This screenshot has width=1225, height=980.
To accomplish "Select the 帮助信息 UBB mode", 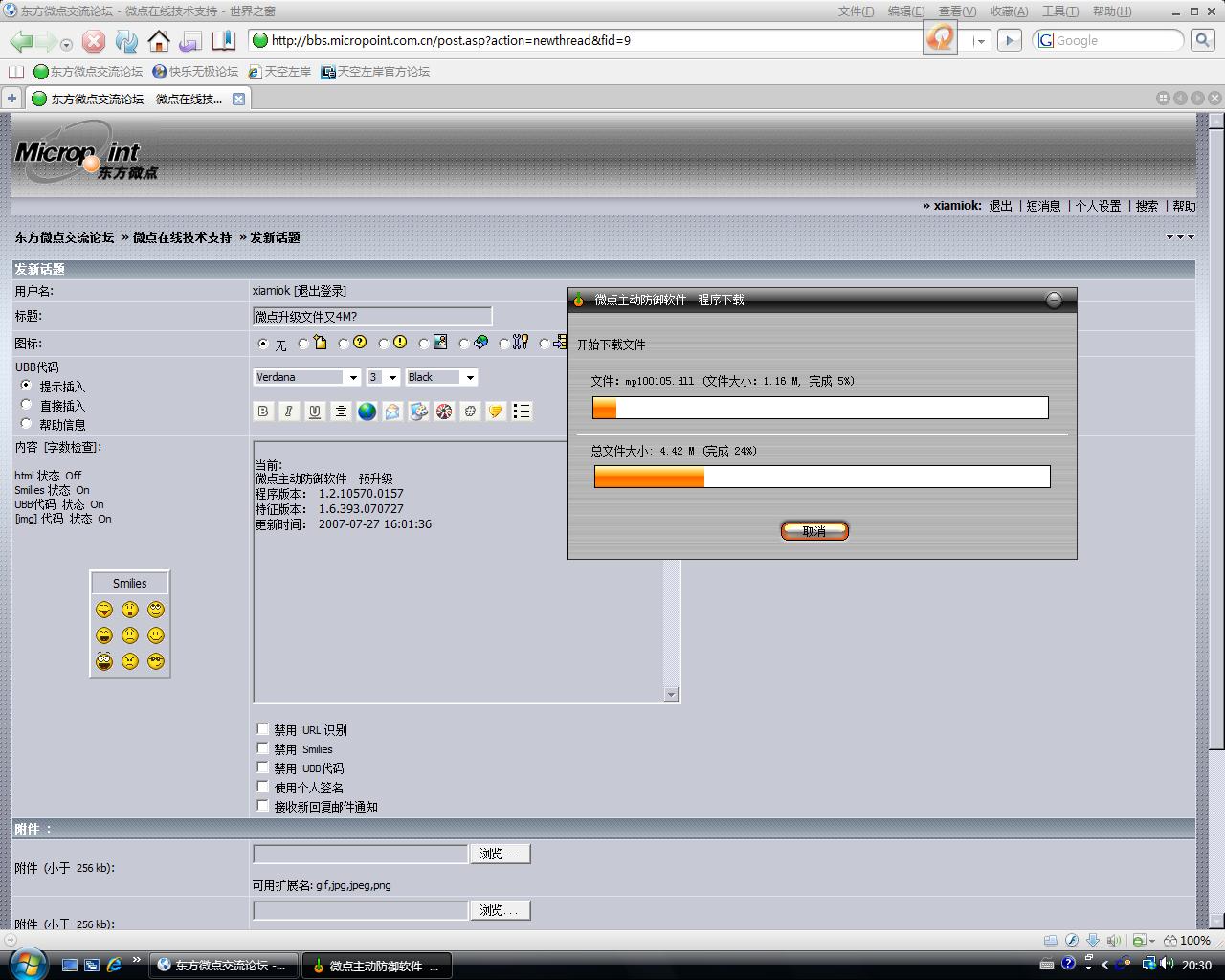I will (26, 423).
